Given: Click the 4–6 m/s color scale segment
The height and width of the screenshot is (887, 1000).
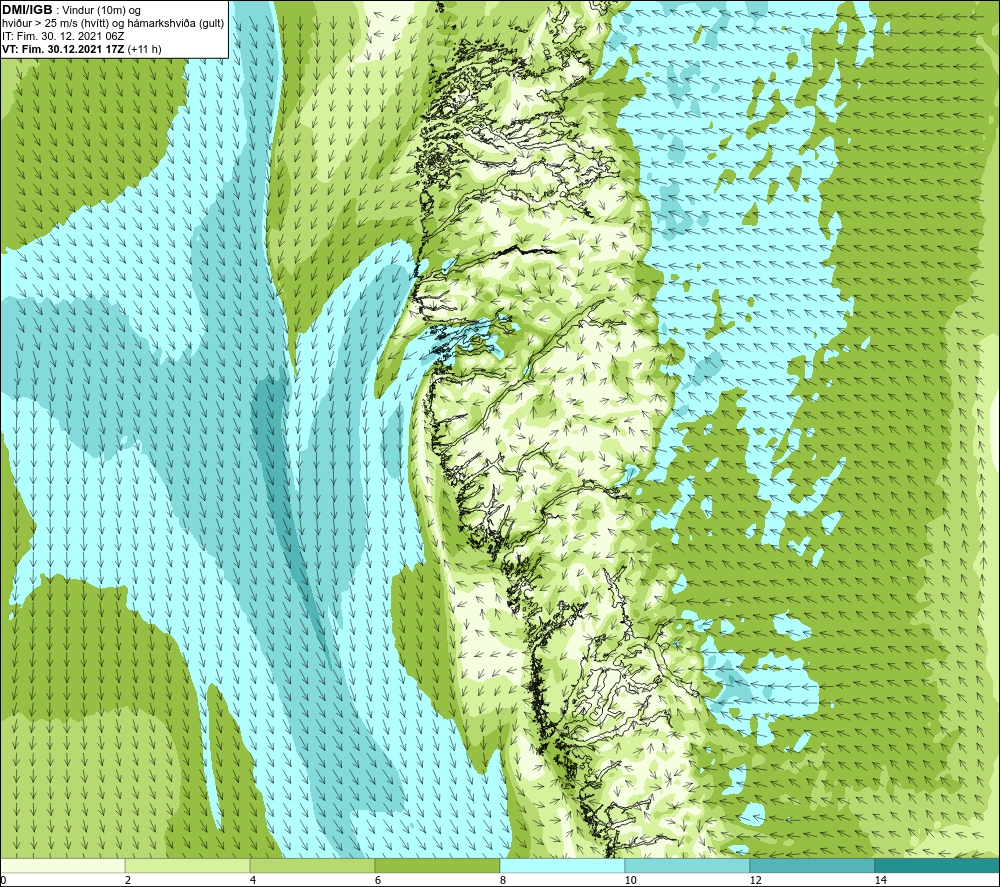Looking at the screenshot, I should pos(312,865).
